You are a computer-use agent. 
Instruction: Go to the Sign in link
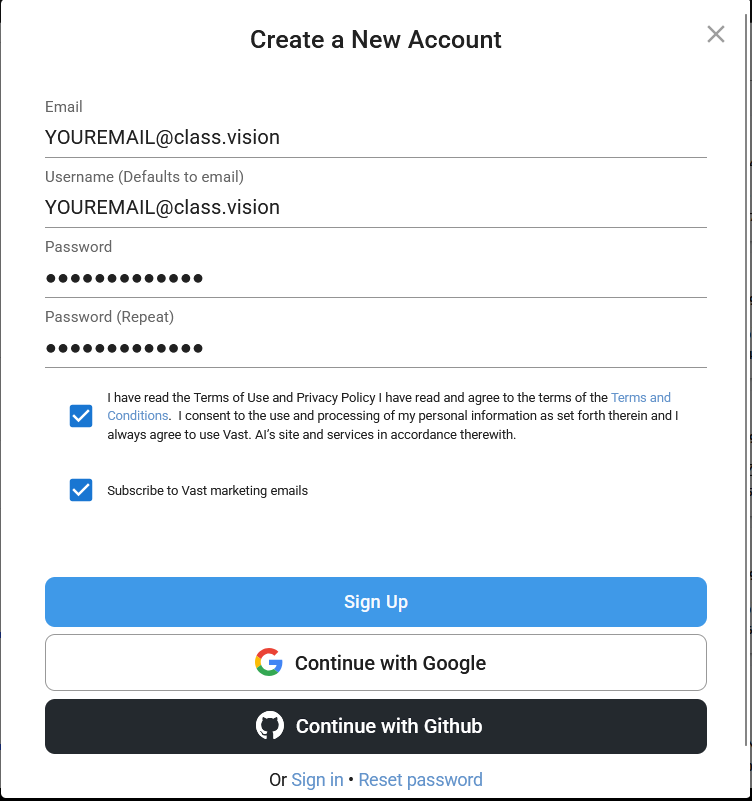(317, 780)
